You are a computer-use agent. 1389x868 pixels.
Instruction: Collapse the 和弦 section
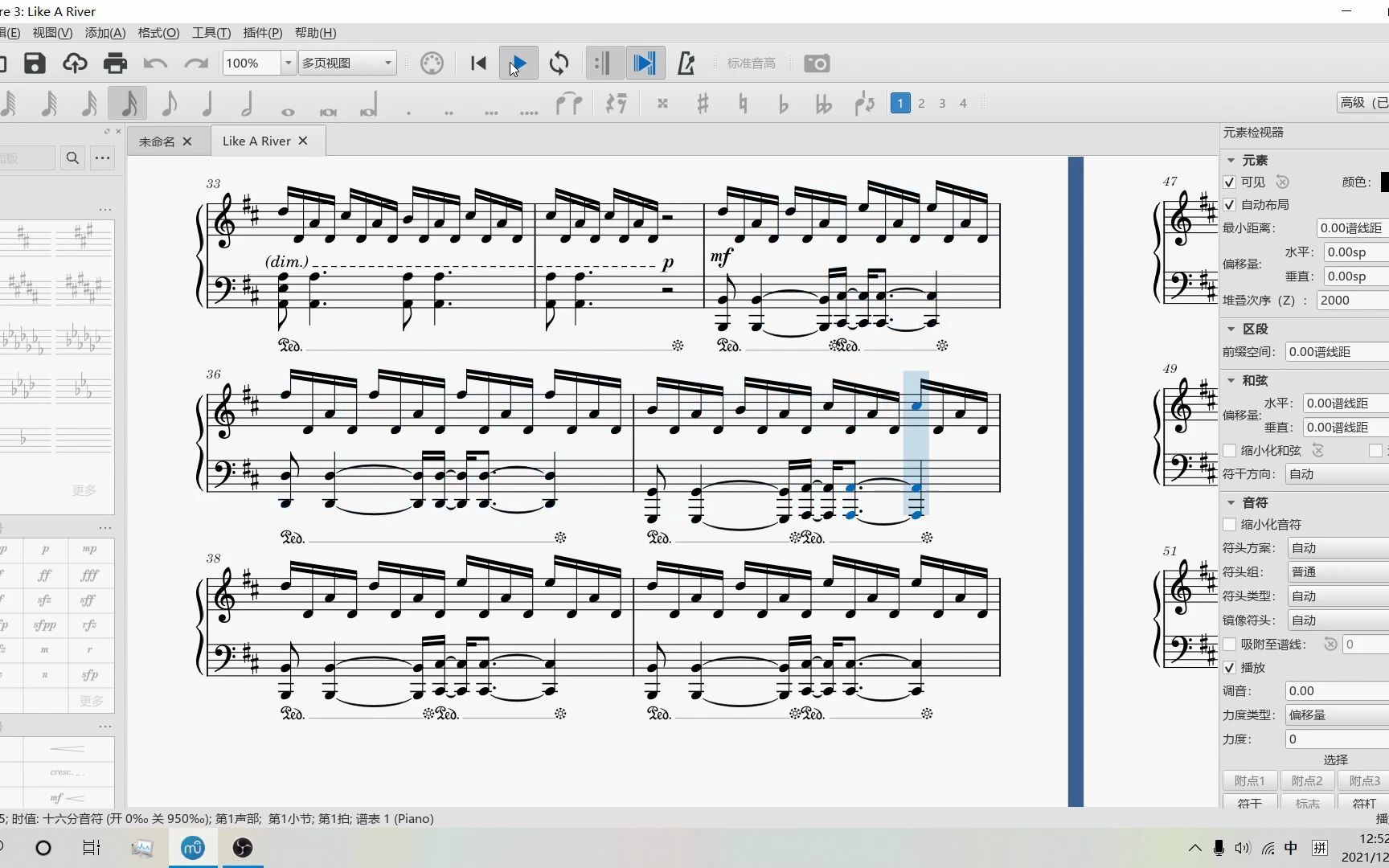1231,380
